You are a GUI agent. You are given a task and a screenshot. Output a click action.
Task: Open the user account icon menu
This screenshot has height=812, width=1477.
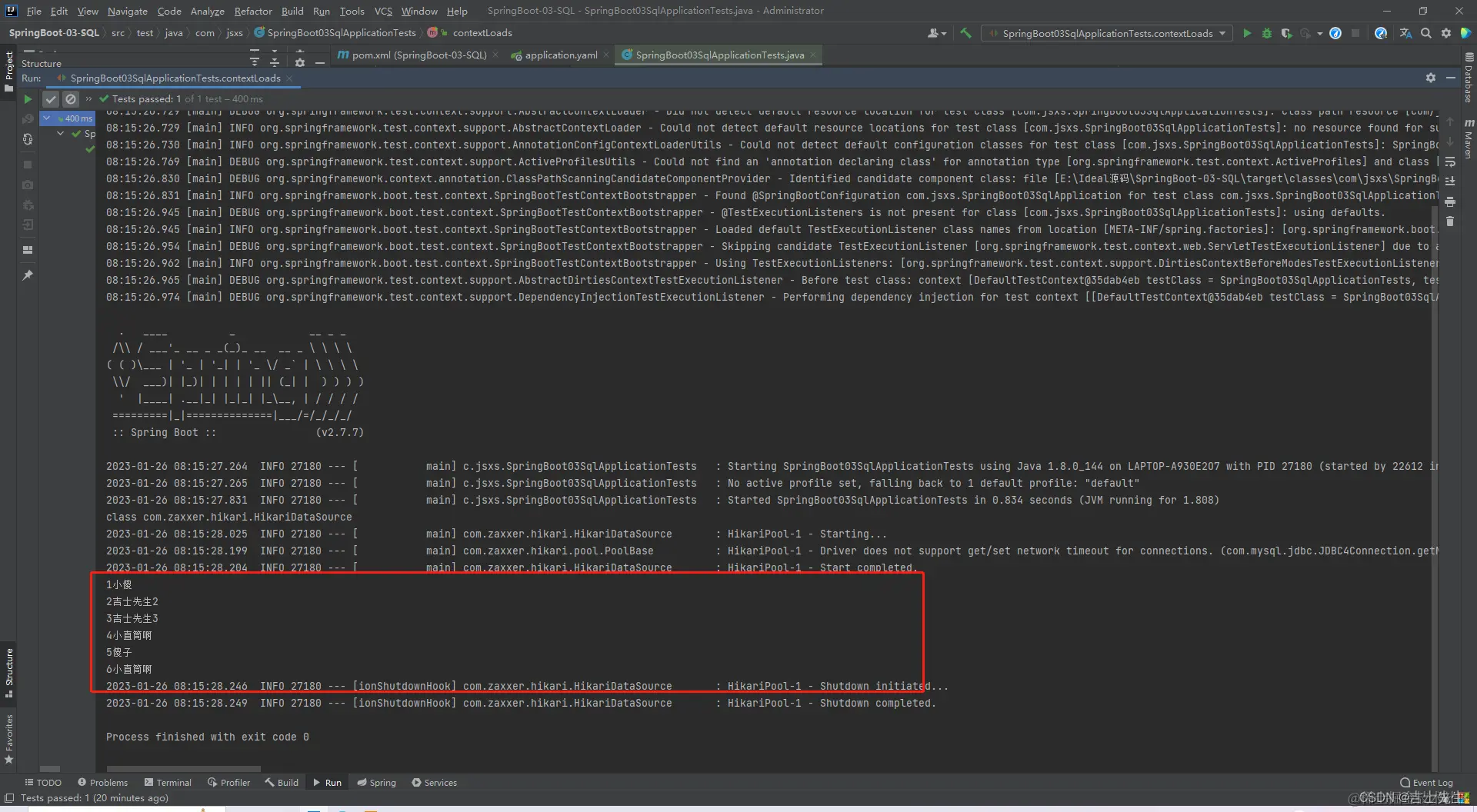click(x=936, y=33)
